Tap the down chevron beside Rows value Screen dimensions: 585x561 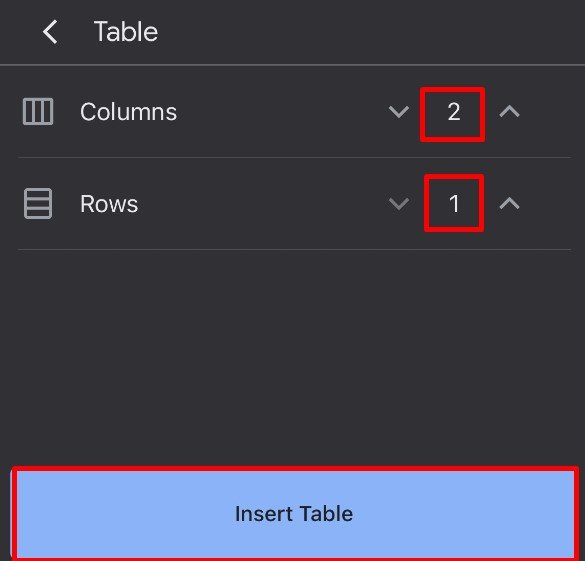pyautogui.click(x=399, y=204)
